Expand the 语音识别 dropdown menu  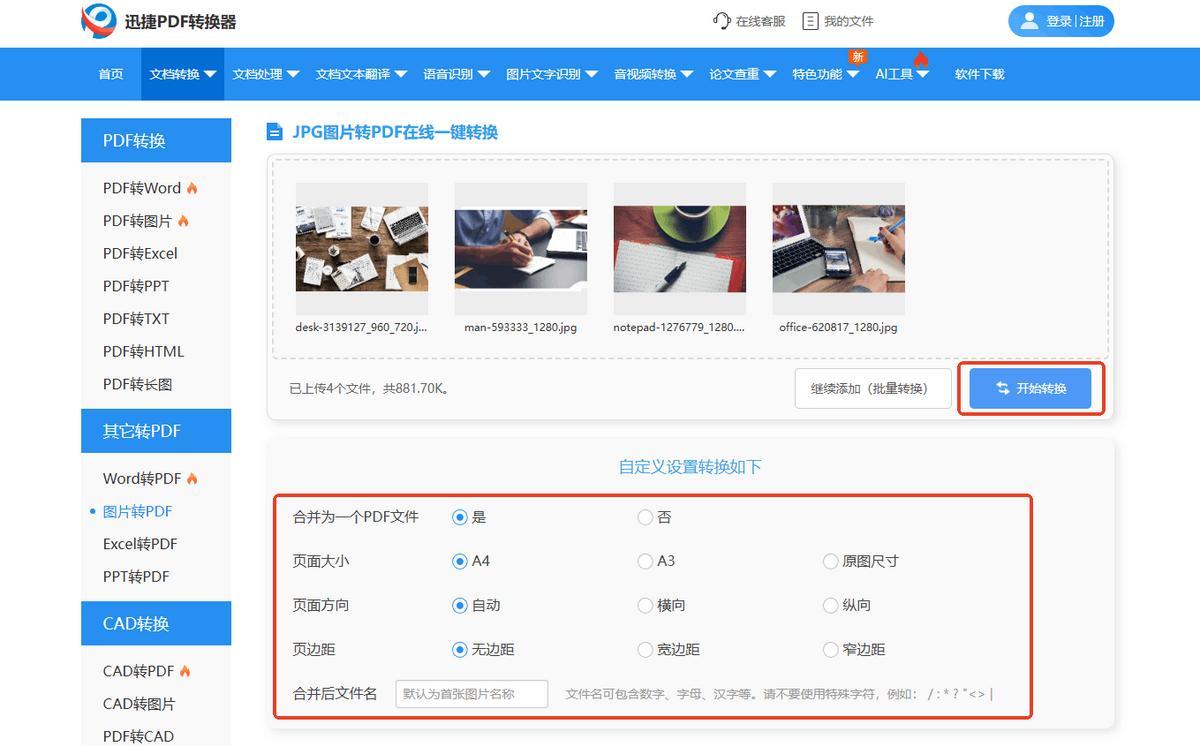456,74
